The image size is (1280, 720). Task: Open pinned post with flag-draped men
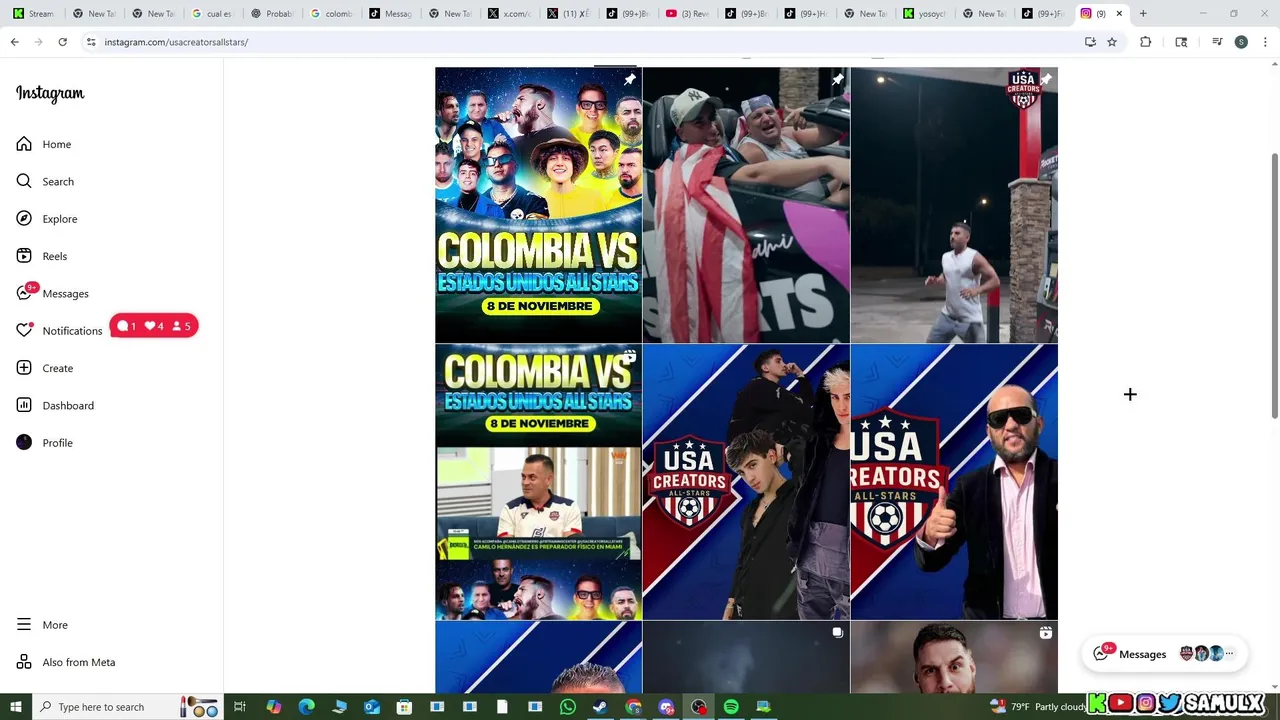pyautogui.click(x=746, y=205)
